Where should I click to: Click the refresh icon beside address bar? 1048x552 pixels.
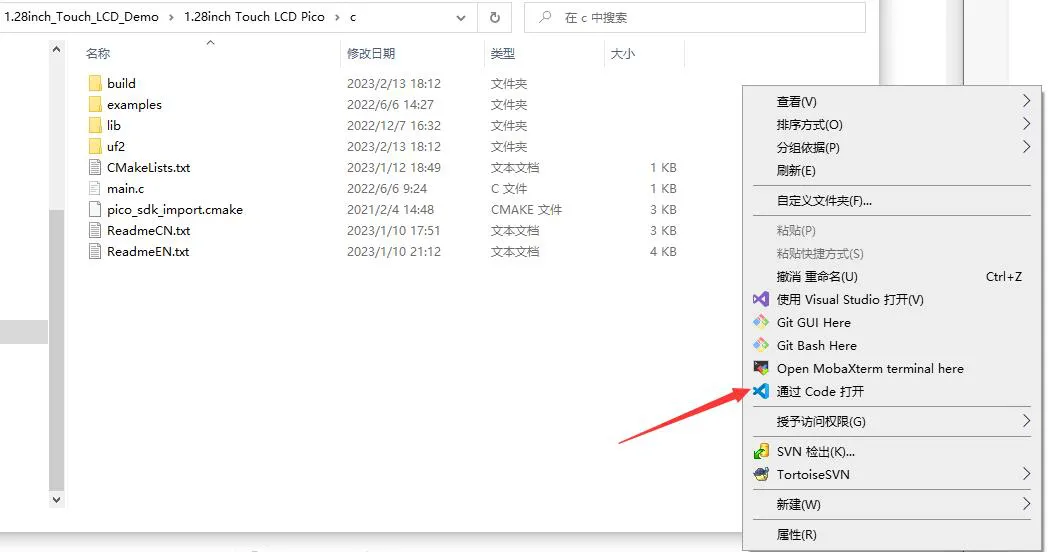click(x=495, y=17)
